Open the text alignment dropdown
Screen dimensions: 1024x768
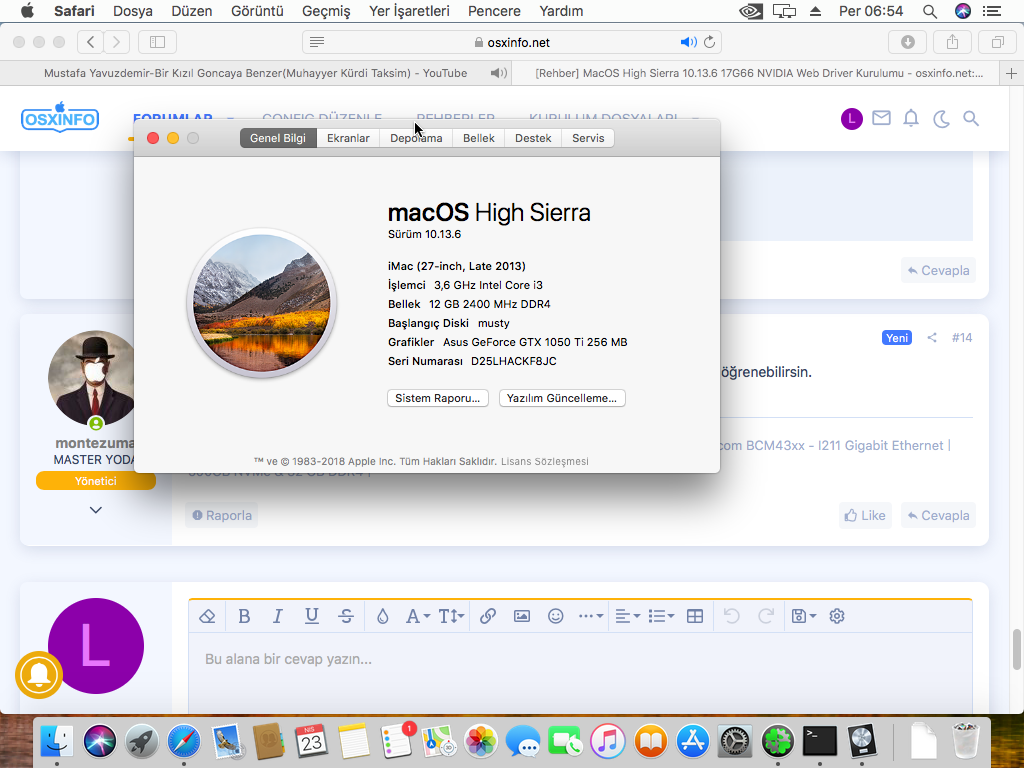pyautogui.click(x=626, y=616)
